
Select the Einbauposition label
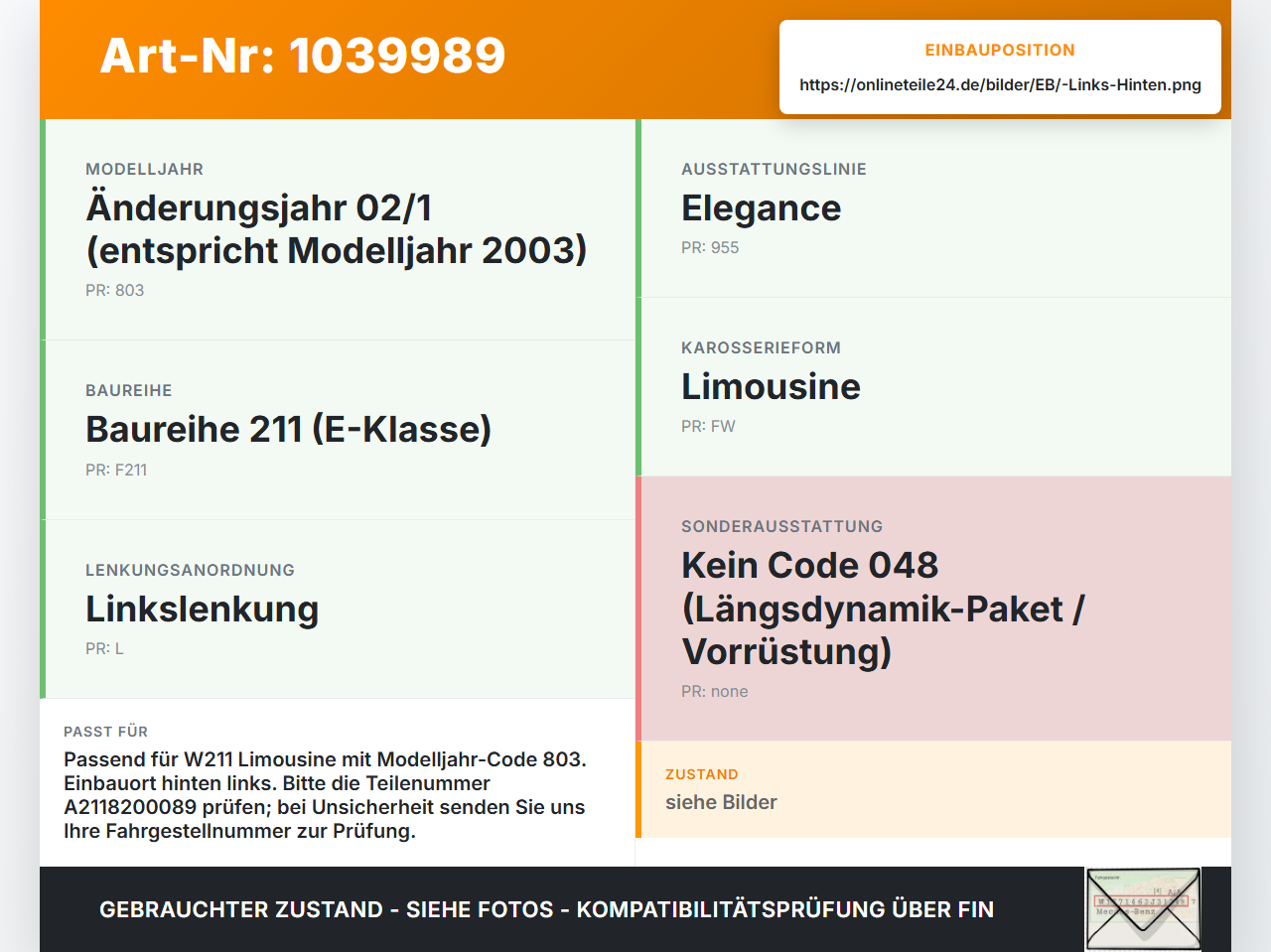[1000, 50]
